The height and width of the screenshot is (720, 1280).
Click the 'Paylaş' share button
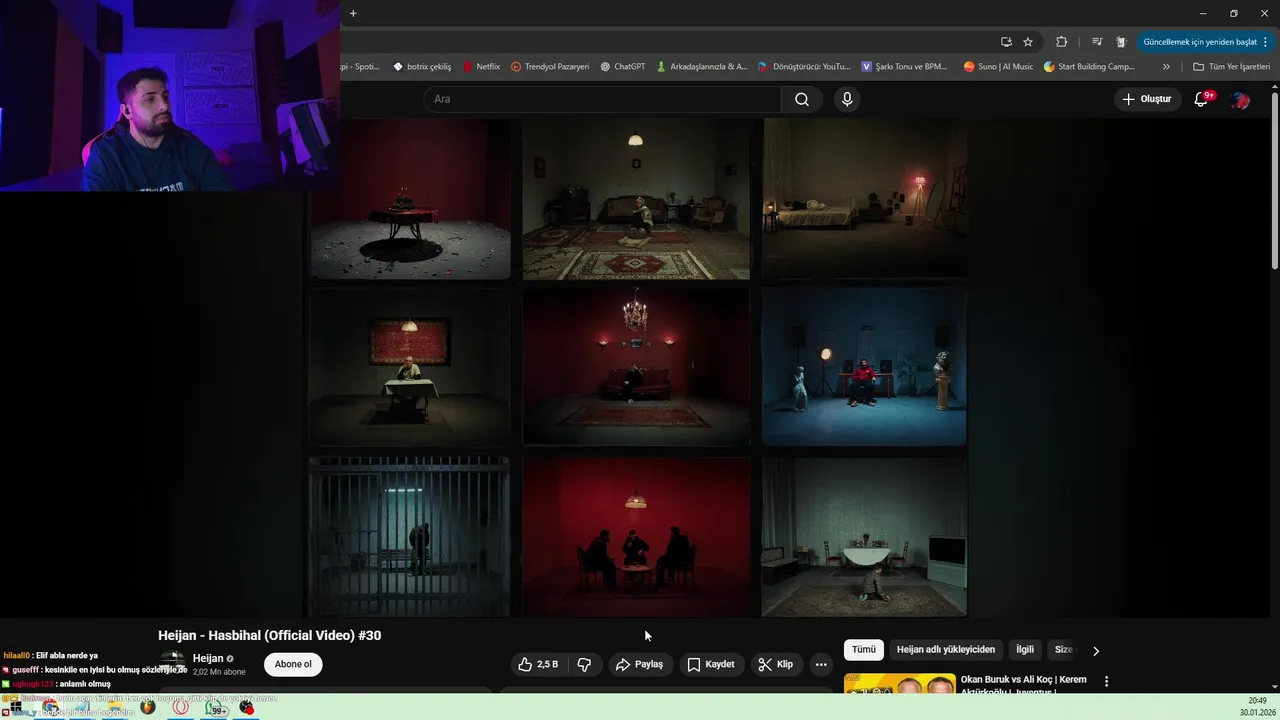640,664
